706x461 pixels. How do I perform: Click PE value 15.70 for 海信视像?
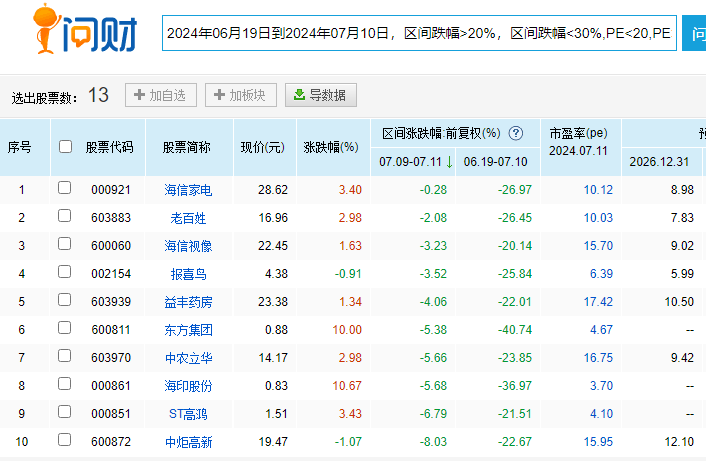(x=598, y=245)
